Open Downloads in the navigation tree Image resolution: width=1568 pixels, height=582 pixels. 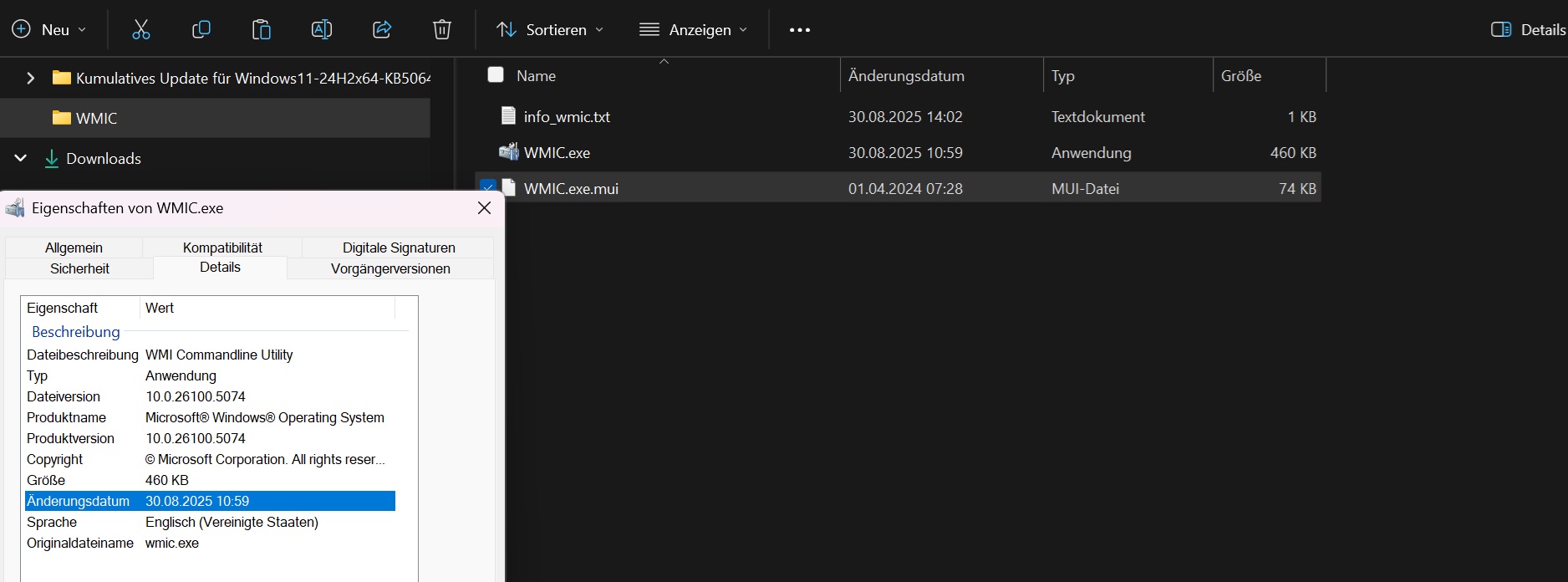[x=104, y=158]
